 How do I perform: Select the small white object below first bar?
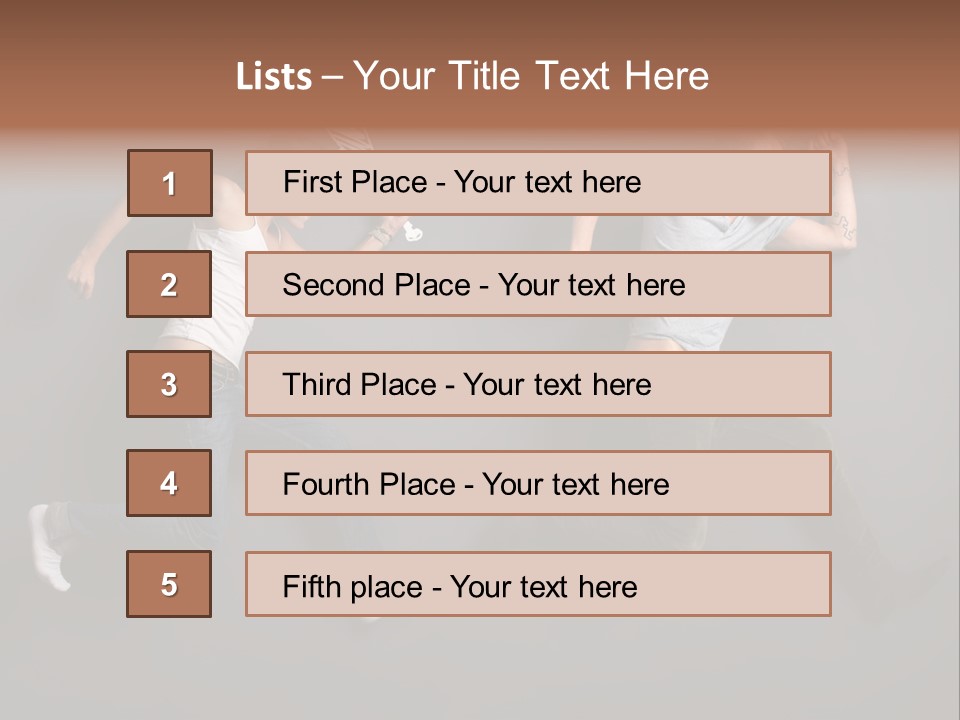[412, 233]
